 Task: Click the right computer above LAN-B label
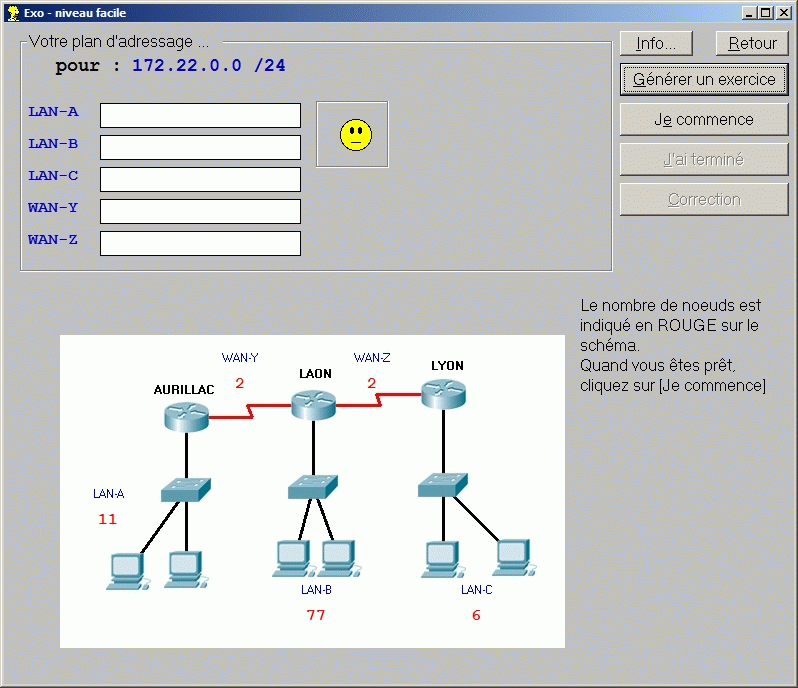(x=340, y=558)
